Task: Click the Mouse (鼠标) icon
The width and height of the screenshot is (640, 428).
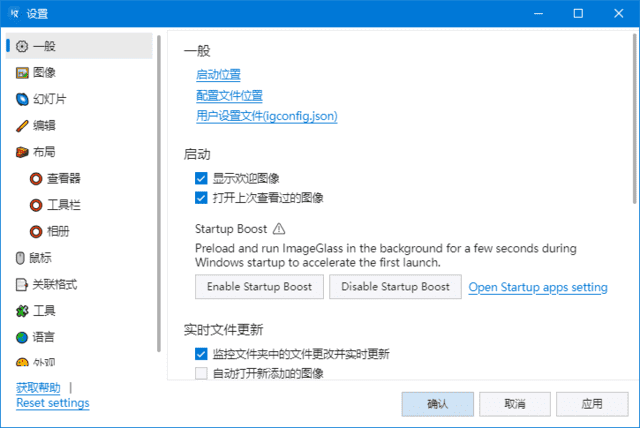Action: 22,258
